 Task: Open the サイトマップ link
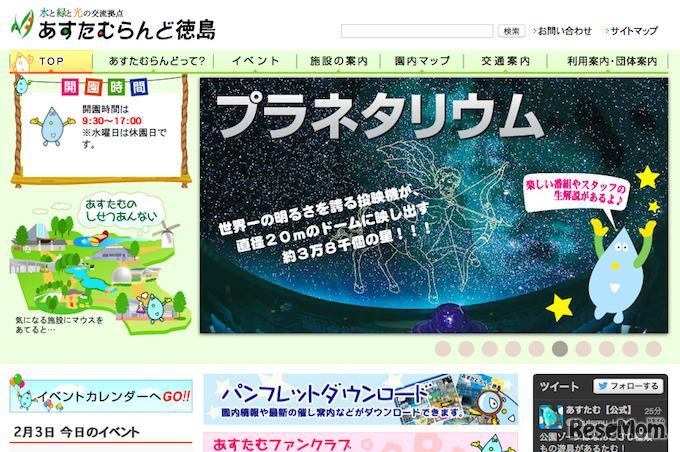tap(632, 31)
